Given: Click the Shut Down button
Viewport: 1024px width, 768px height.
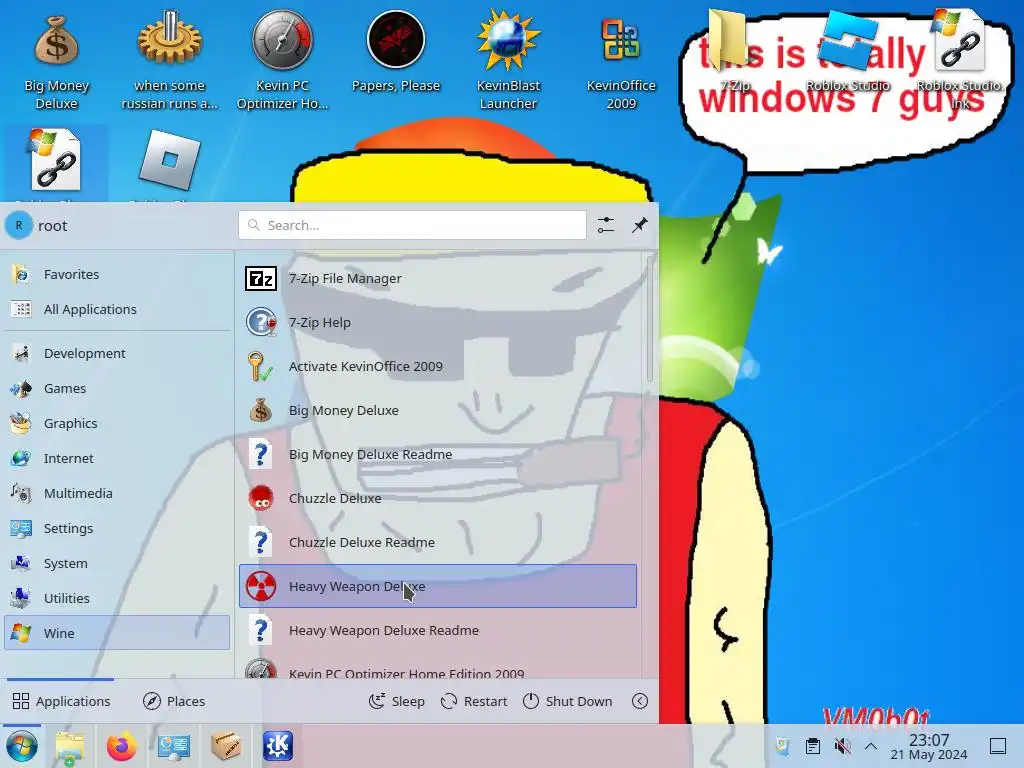Looking at the screenshot, I should (x=568, y=701).
